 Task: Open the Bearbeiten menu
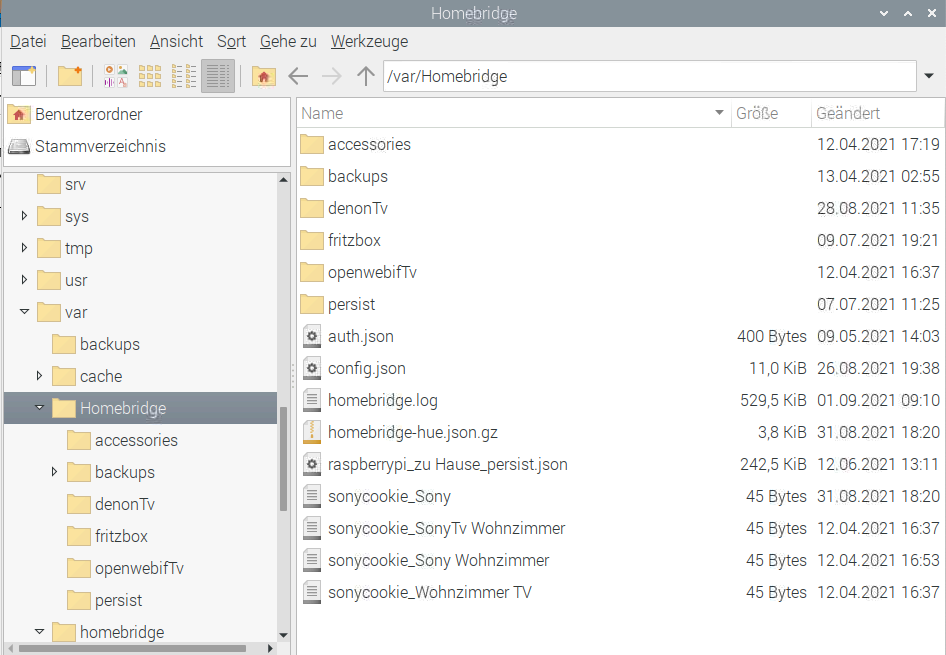click(x=98, y=42)
